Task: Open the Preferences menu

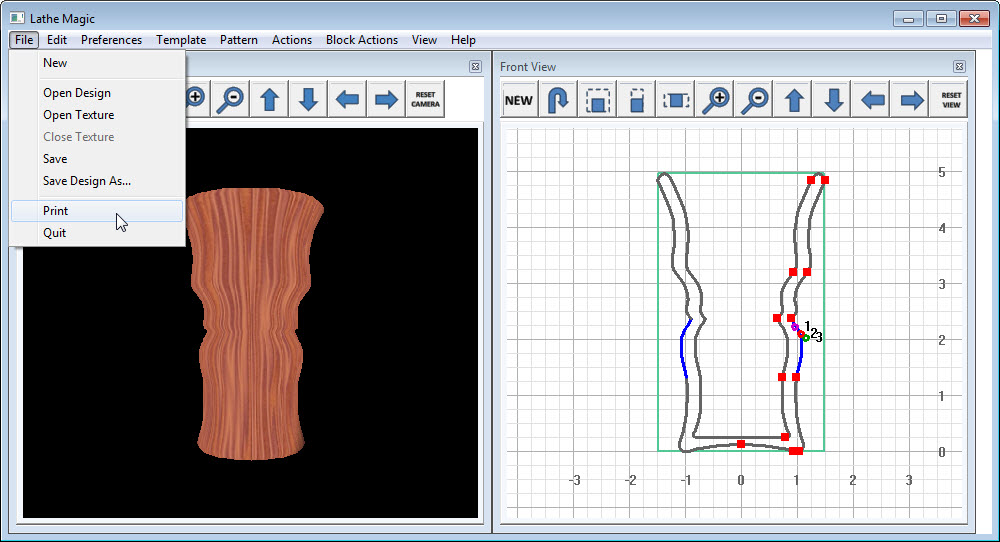Action: [x=111, y=40]
